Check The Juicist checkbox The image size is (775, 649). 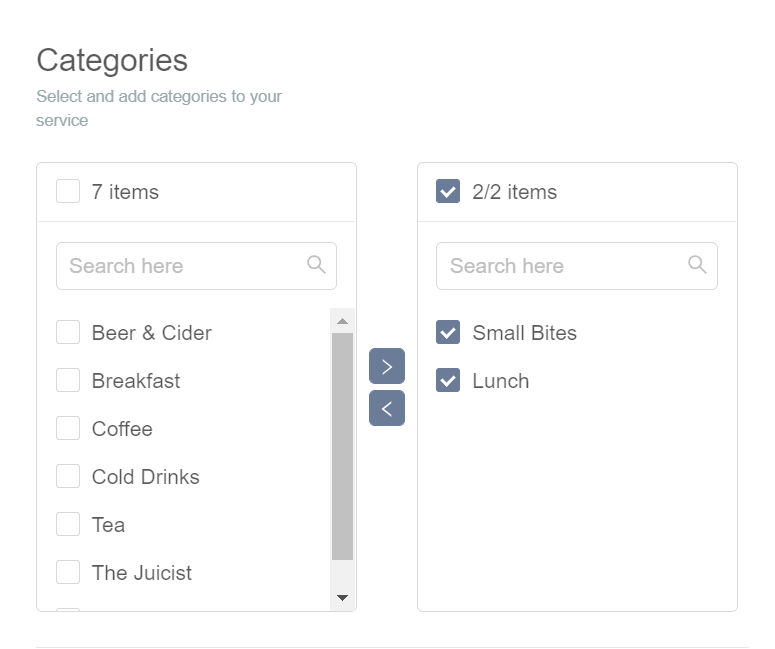tap(68, 571)
